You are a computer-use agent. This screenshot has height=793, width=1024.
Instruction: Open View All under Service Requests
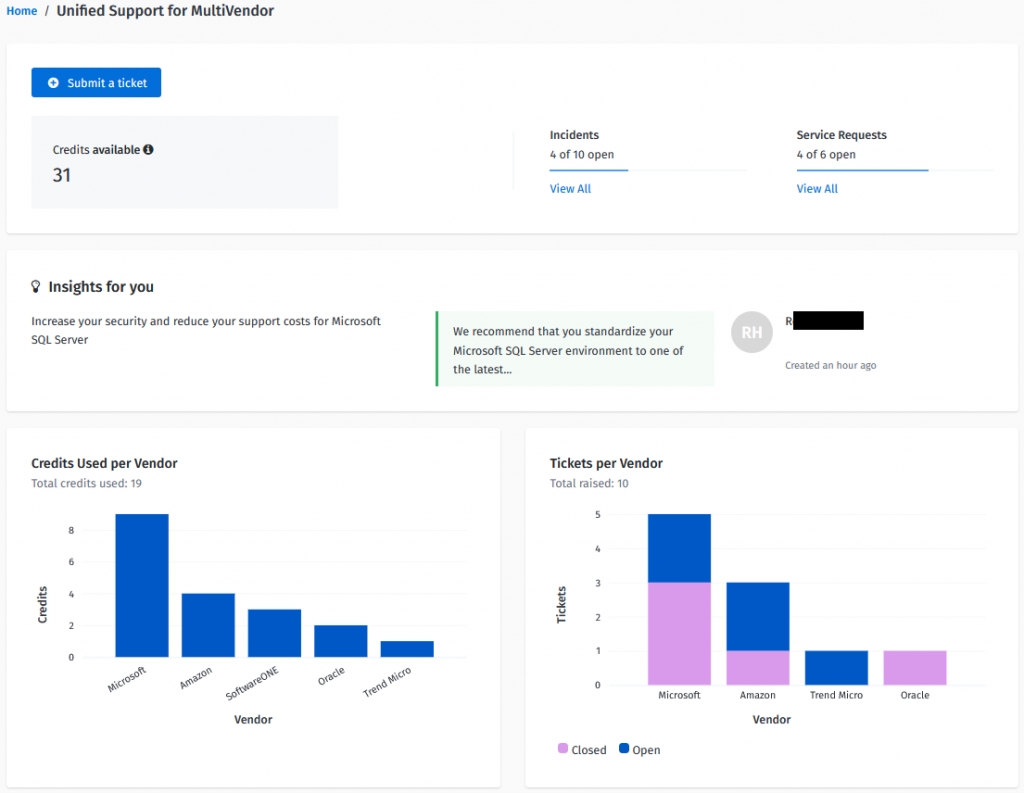click(x=817, y=189)
